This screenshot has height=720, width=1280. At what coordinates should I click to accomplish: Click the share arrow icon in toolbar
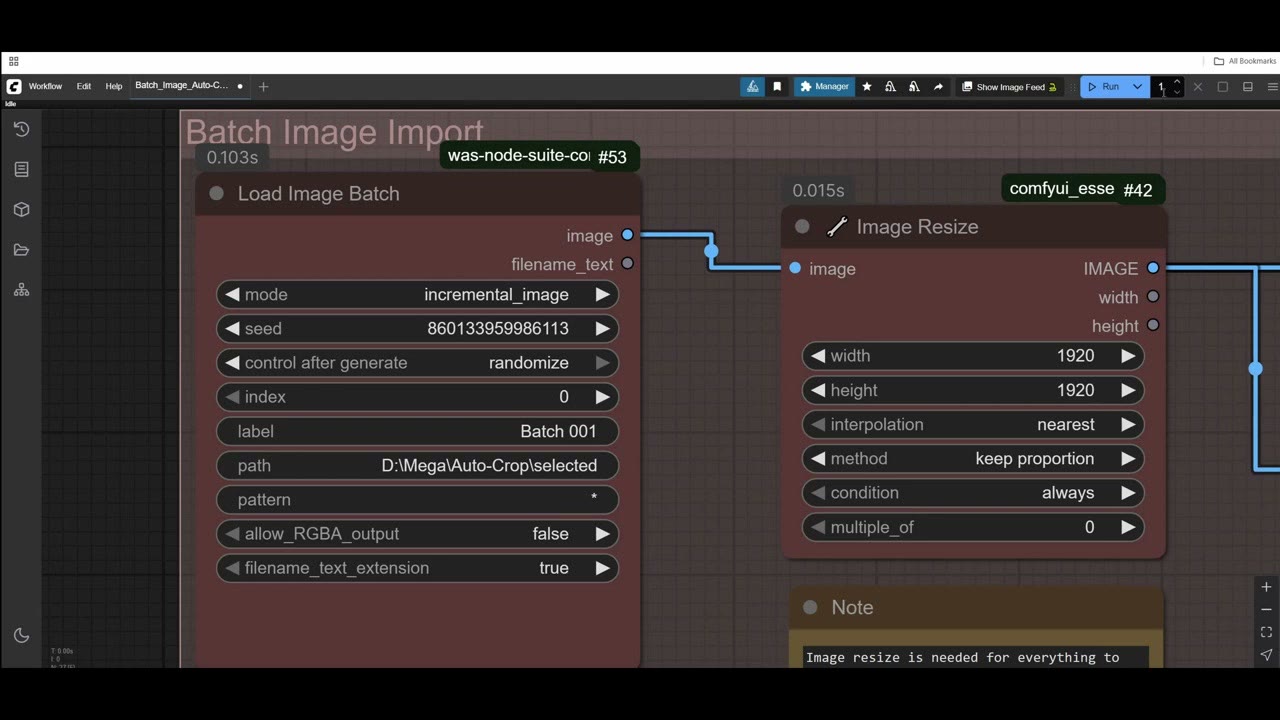[938, 87]
